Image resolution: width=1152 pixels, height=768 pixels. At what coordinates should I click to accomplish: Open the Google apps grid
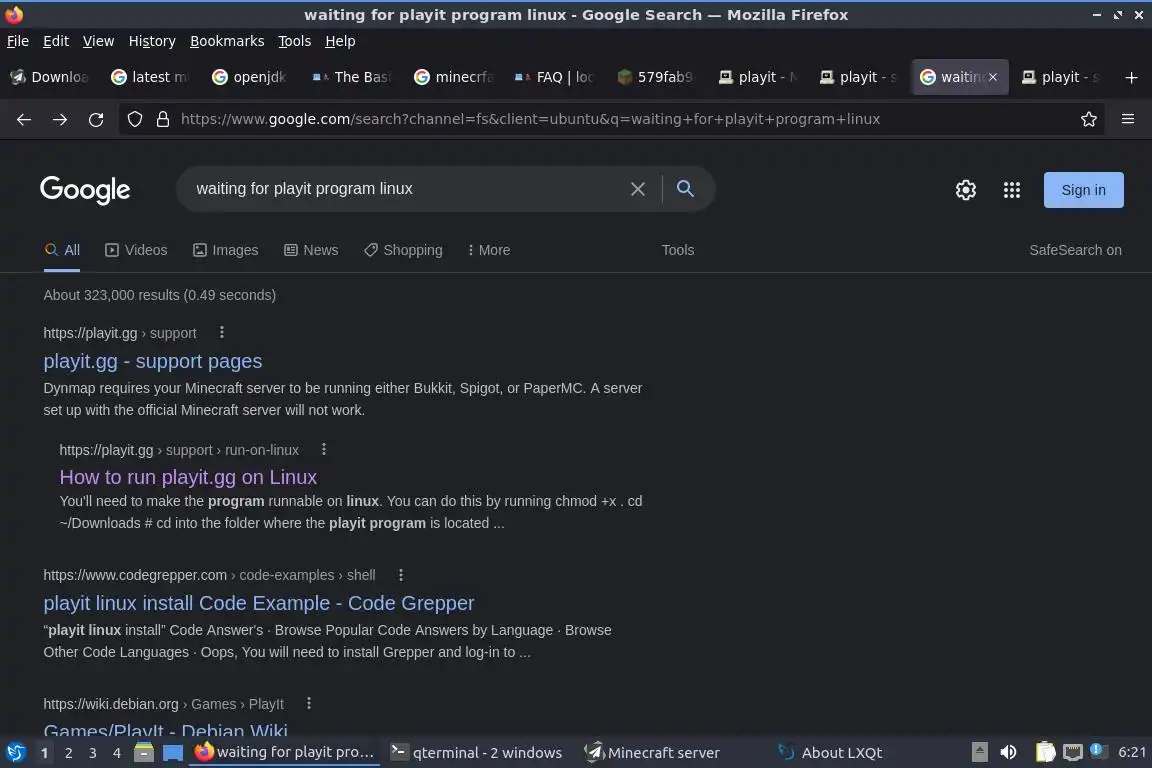click(x=1012, y=190)
